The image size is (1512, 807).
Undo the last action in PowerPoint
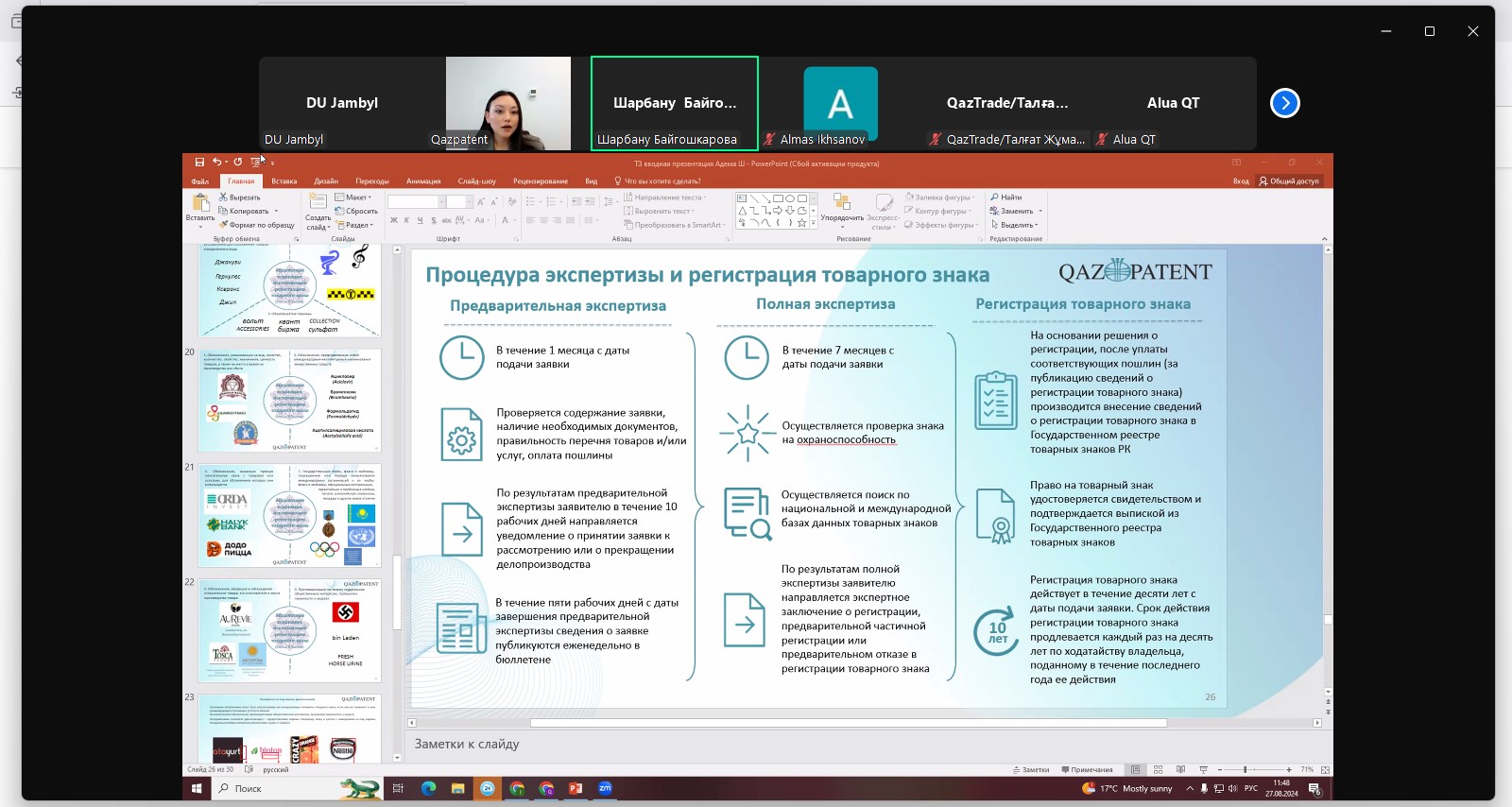[x=216, y=163]
